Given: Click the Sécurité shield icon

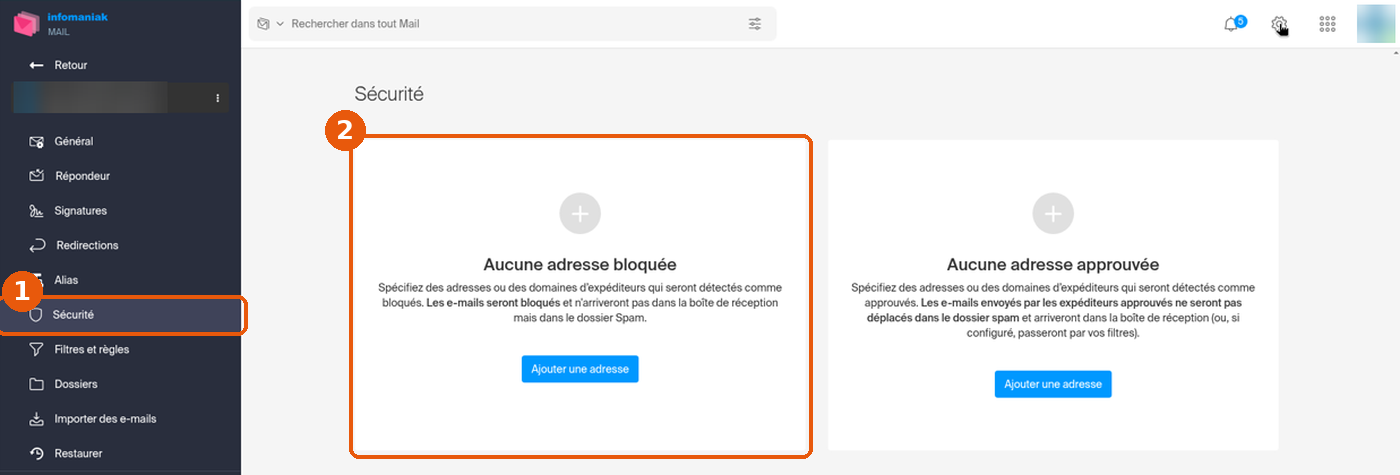Looking at the screenshot, I should [37, 315].
